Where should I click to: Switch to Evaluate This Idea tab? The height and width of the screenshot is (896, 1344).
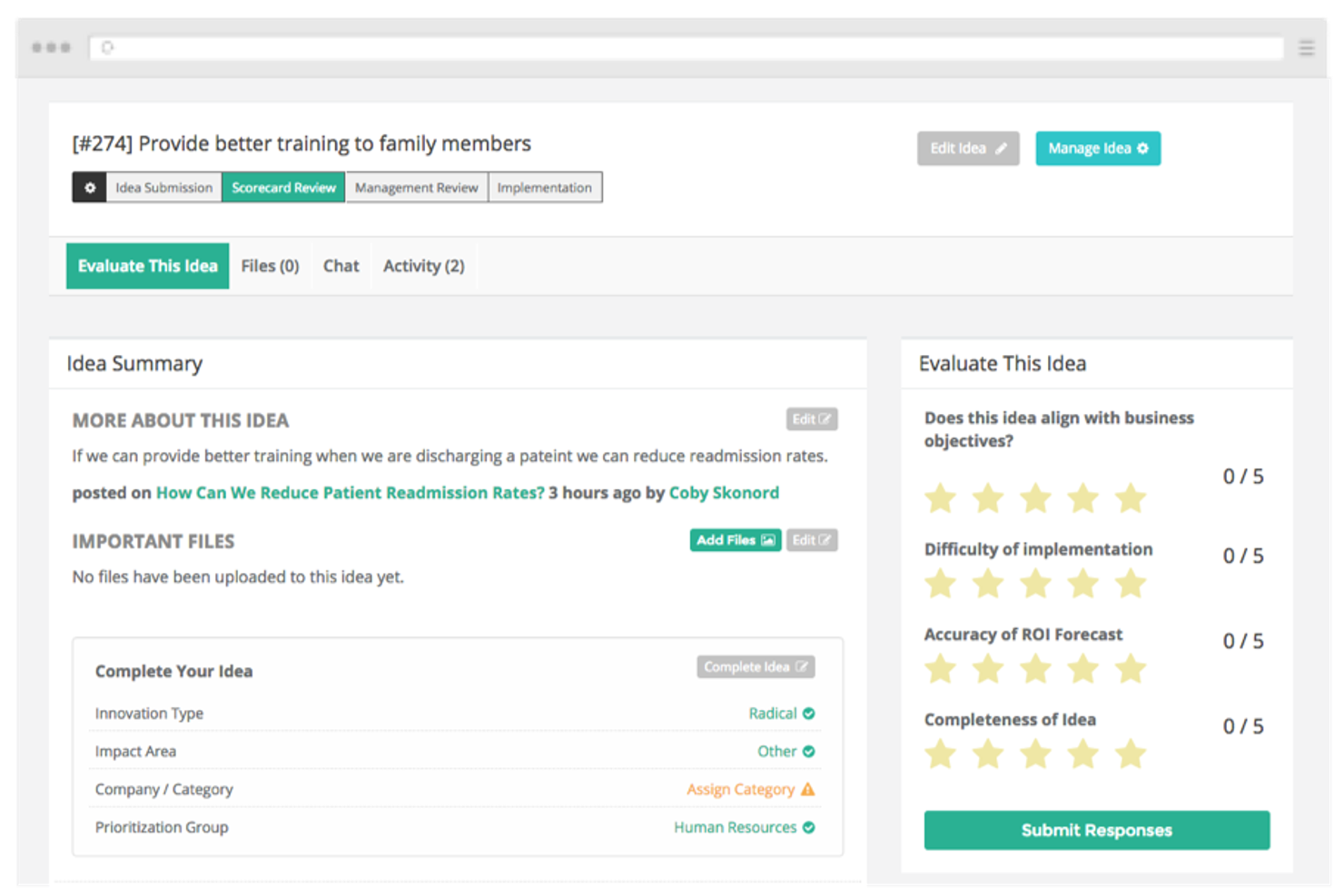pos(147,266)
